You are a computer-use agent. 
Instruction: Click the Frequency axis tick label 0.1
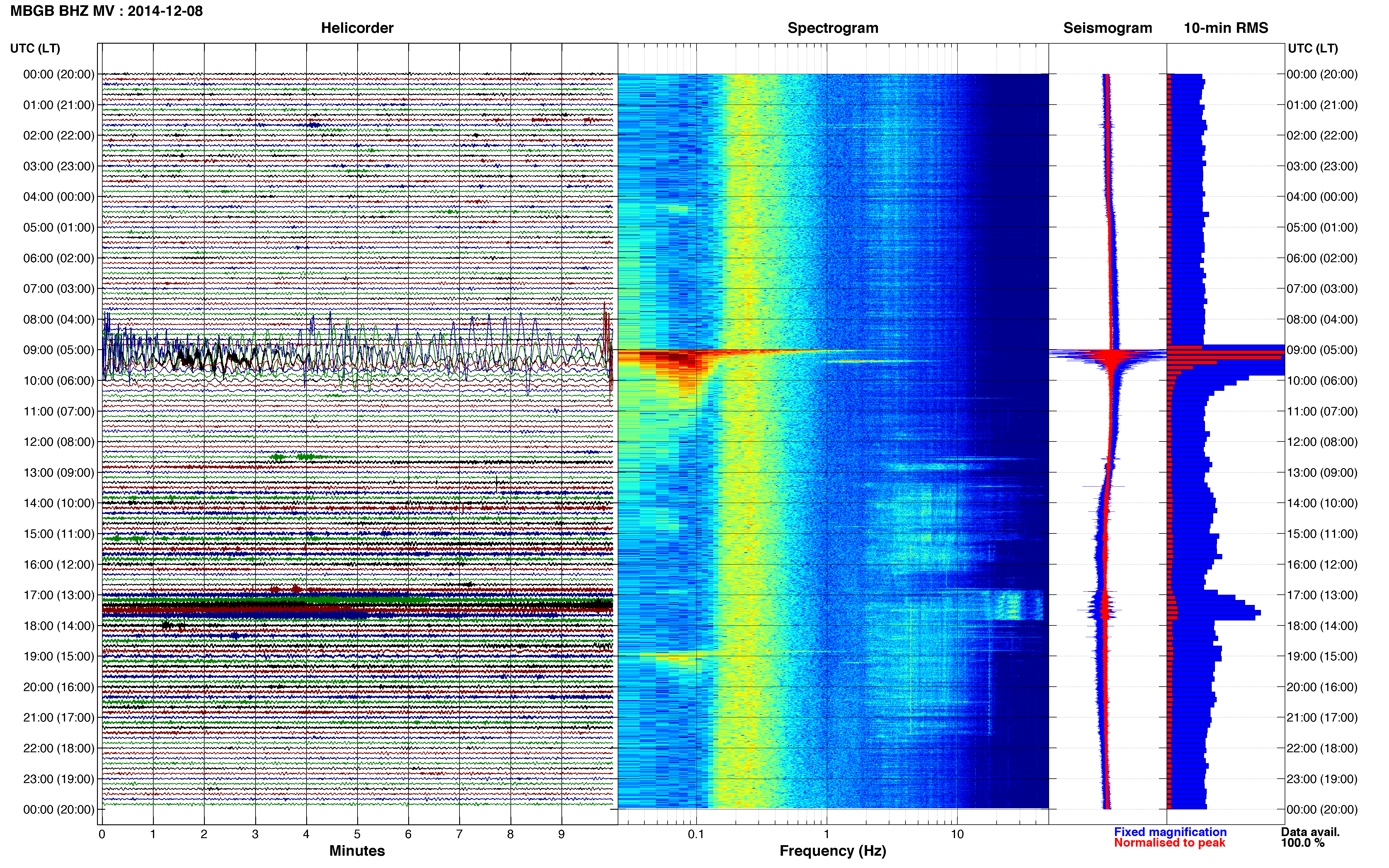coord(696,834)
